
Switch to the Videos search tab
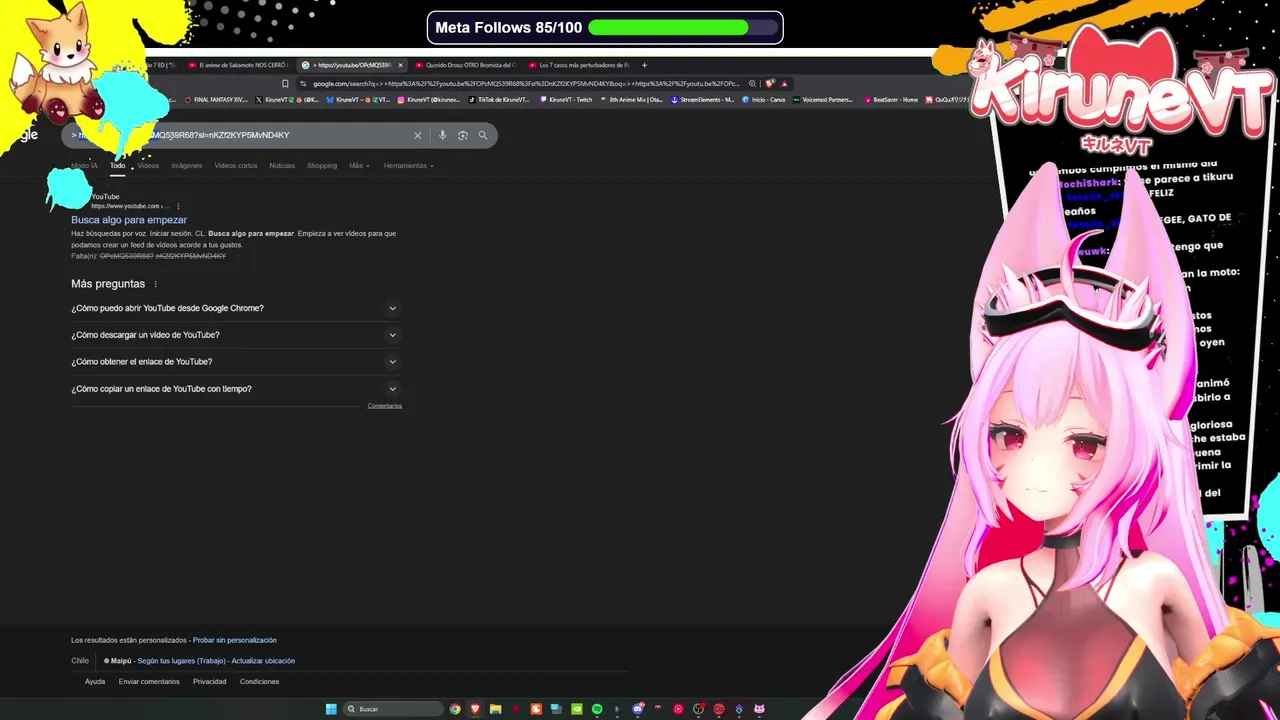pos(148,166)
